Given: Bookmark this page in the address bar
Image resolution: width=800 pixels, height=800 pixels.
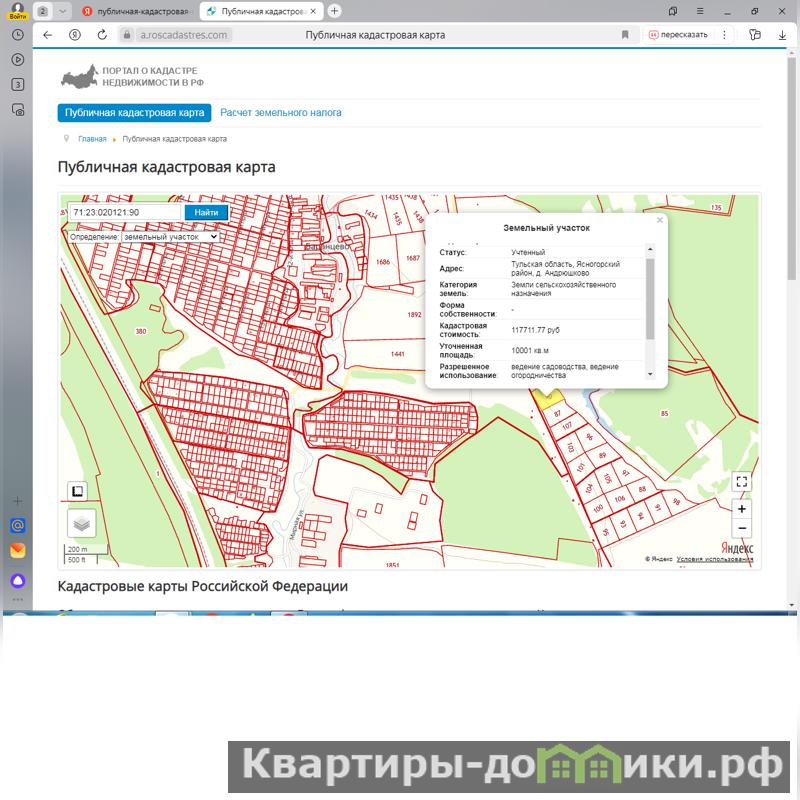Looking at the screenshot, I should click(x=625, y=34).
